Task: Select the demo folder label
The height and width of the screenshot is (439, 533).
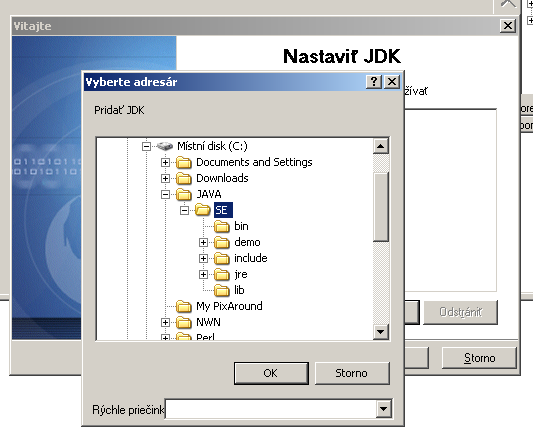Action: 247,242
